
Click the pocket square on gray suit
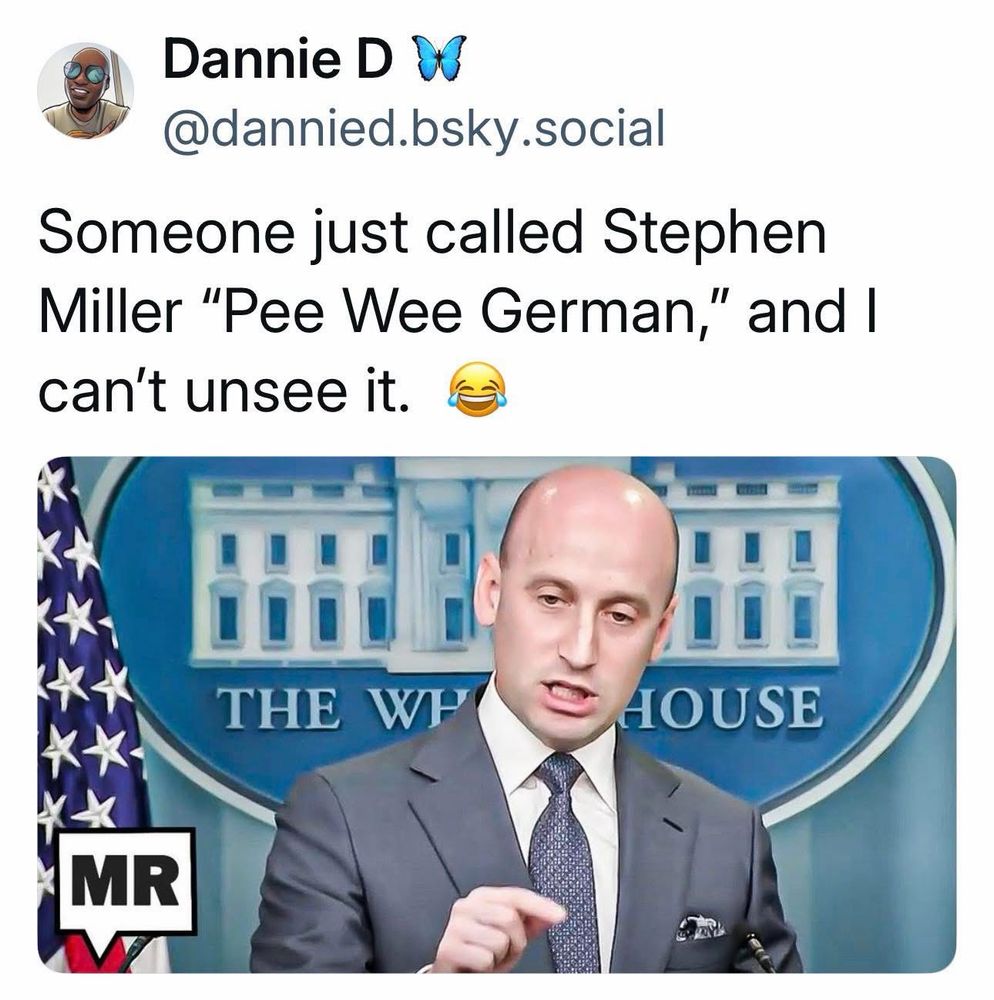click(700, 927)
